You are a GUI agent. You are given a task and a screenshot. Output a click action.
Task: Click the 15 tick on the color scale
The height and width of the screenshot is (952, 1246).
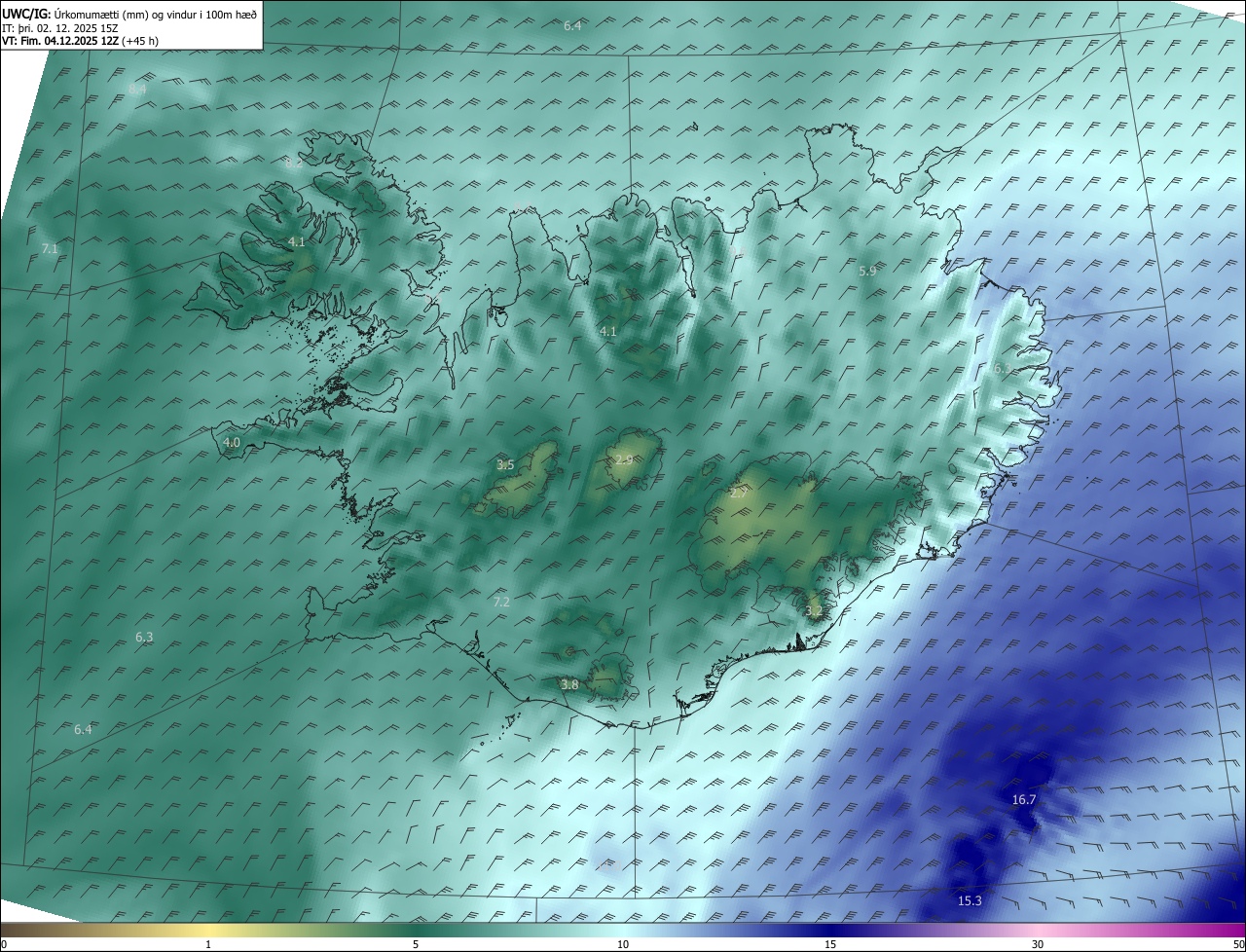click(x=830, y=944)
